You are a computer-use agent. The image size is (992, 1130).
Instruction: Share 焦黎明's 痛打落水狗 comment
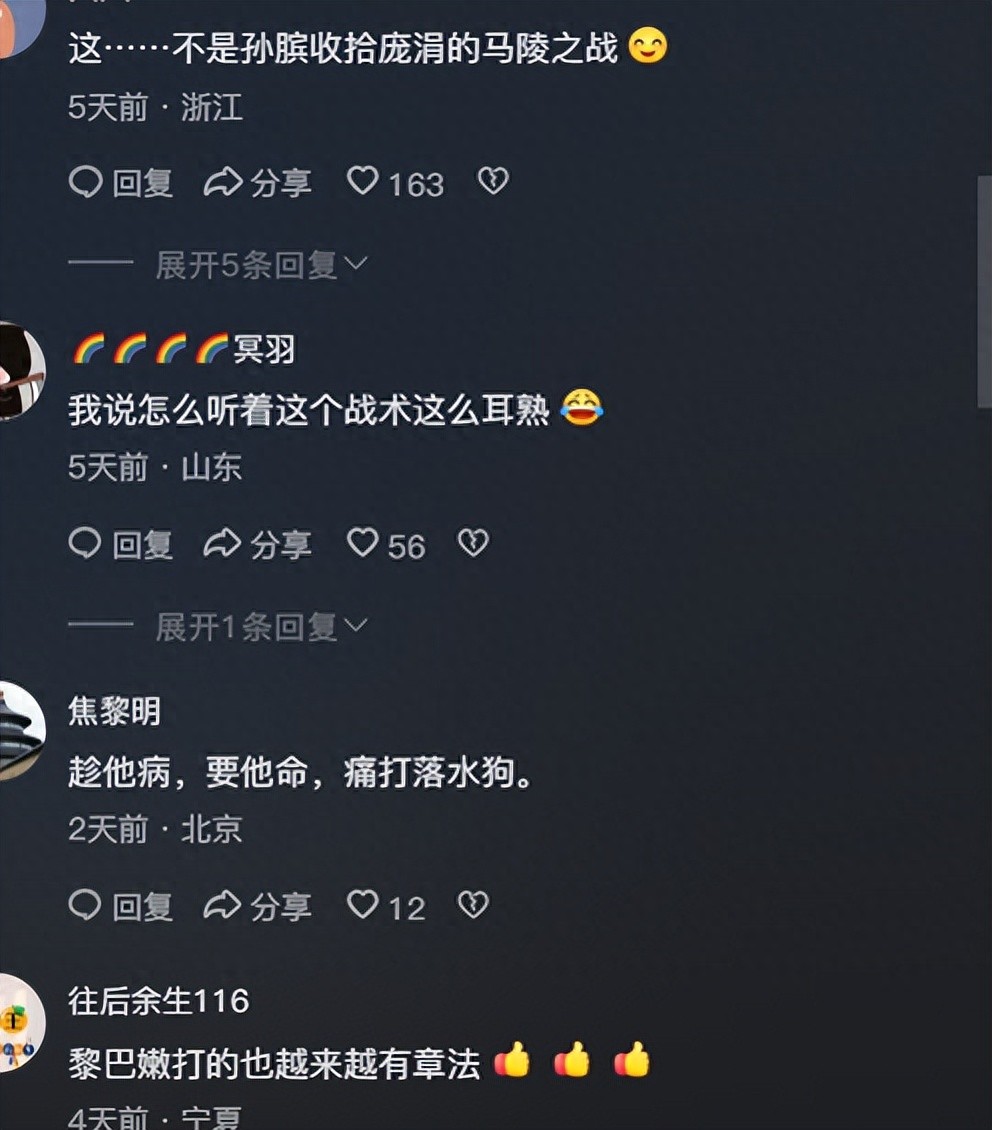click(x=257, y=906)
